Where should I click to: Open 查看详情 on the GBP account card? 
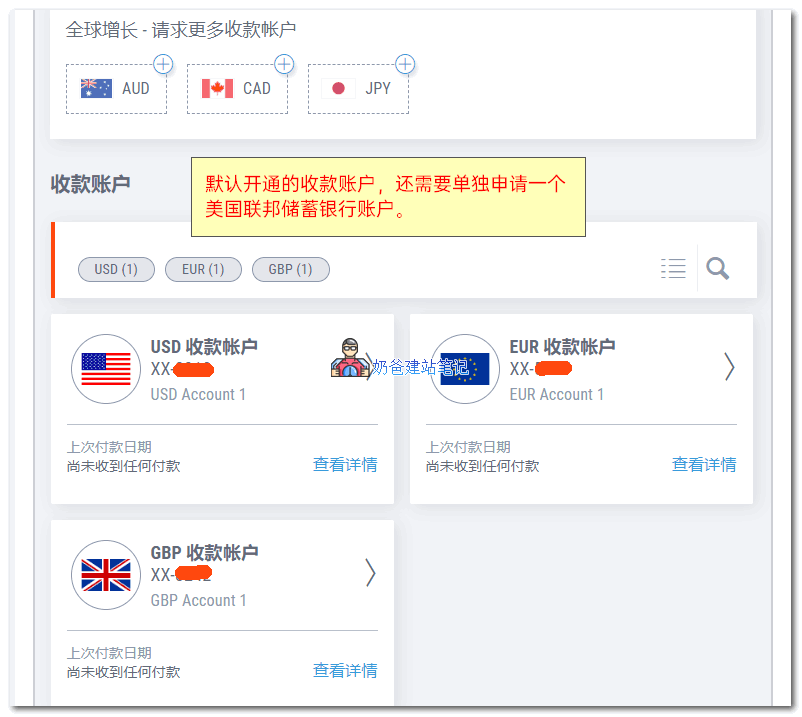[345, 670]
